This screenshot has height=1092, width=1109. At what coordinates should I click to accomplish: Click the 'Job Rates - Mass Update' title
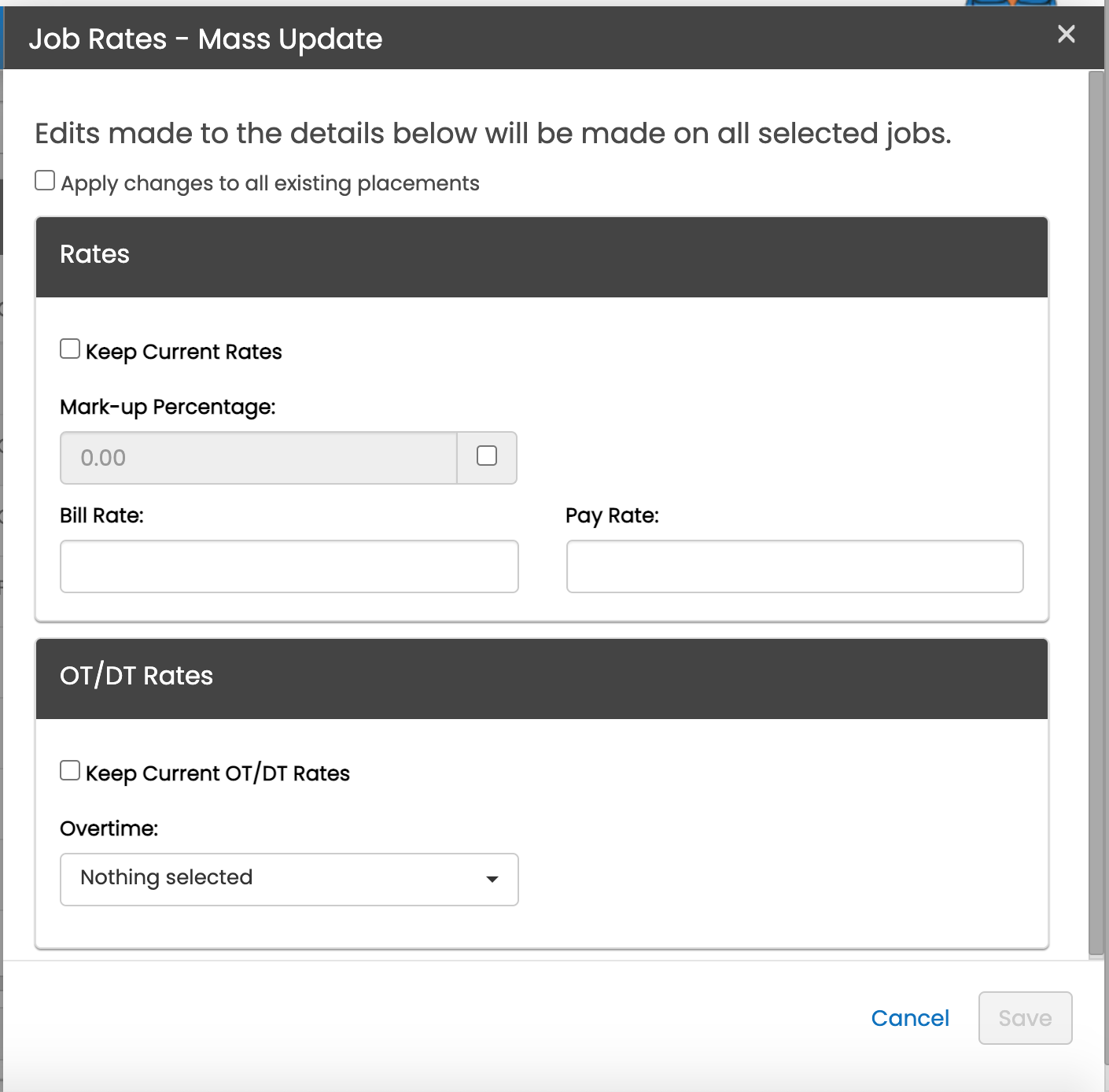(205, 39)
